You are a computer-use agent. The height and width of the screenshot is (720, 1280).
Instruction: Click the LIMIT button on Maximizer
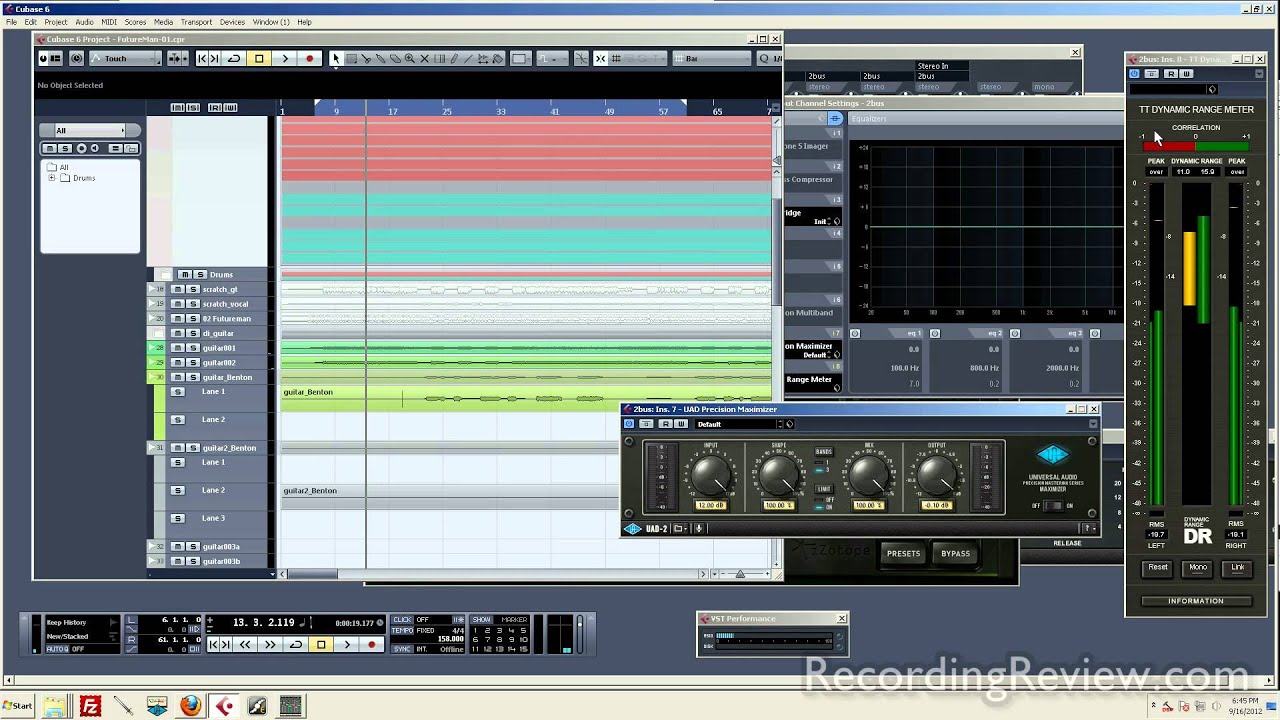823,489
